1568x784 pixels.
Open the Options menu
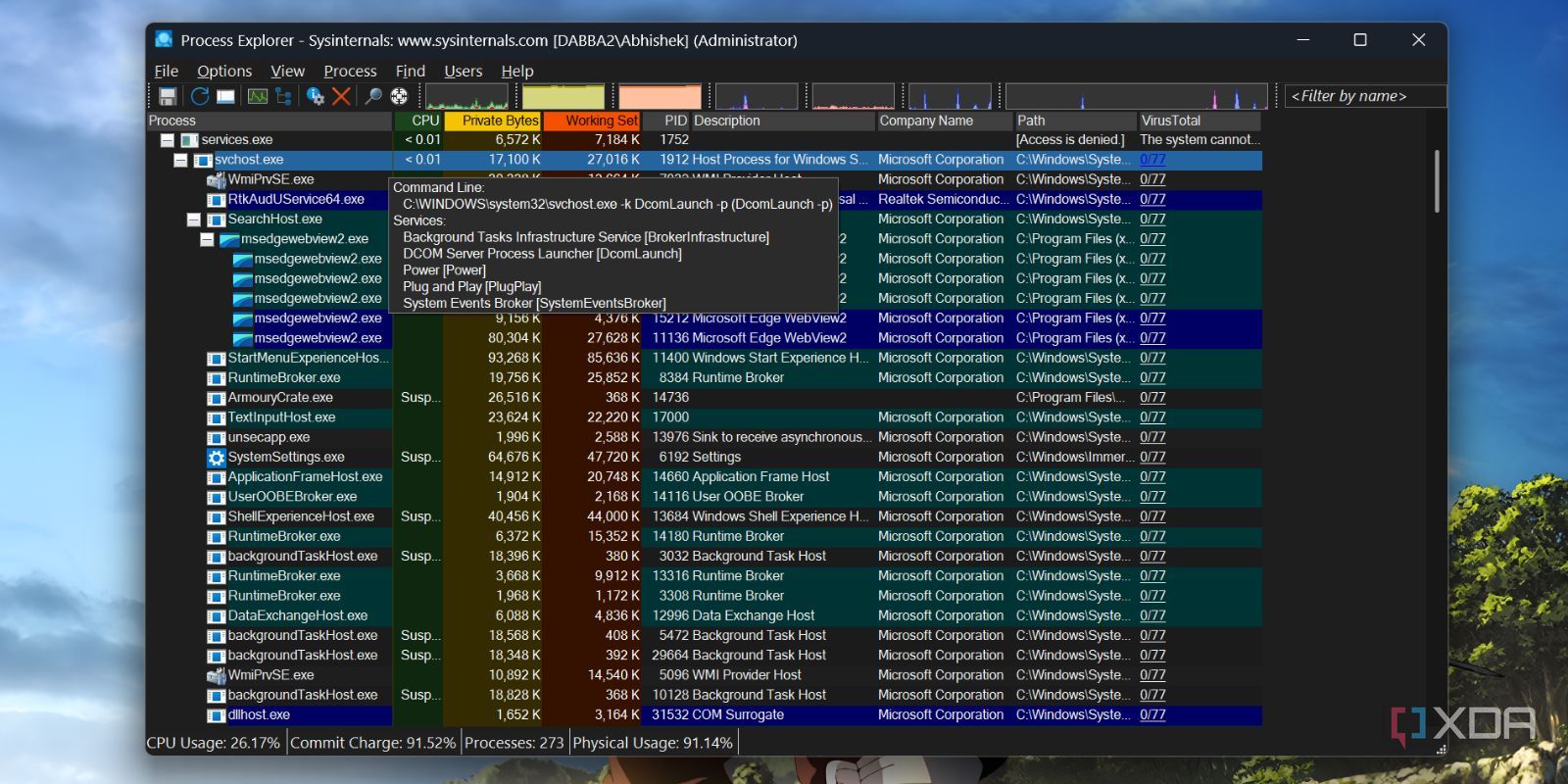click(x=224, y=71)
